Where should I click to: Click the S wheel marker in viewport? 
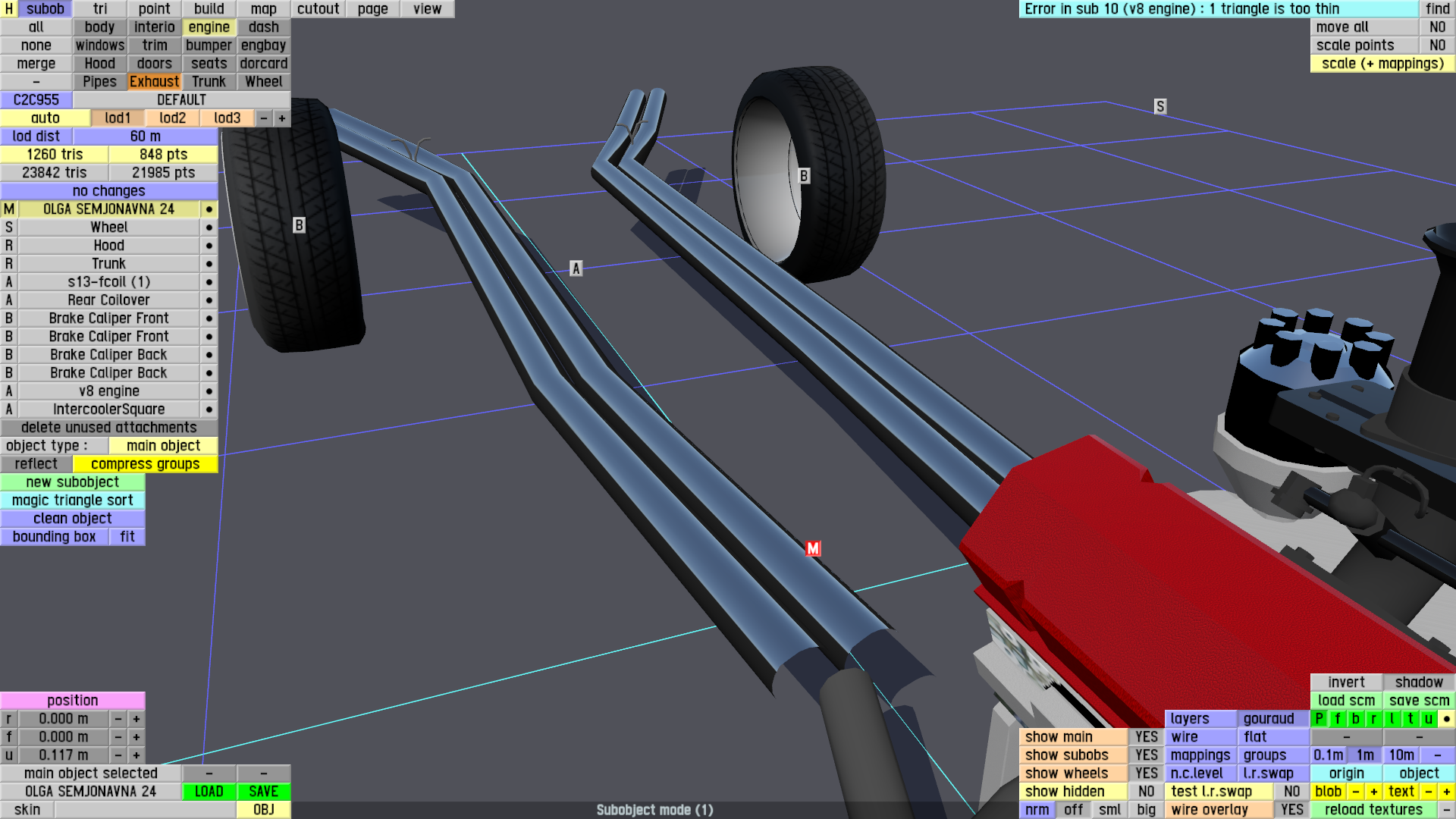(x=1159, y=106)
